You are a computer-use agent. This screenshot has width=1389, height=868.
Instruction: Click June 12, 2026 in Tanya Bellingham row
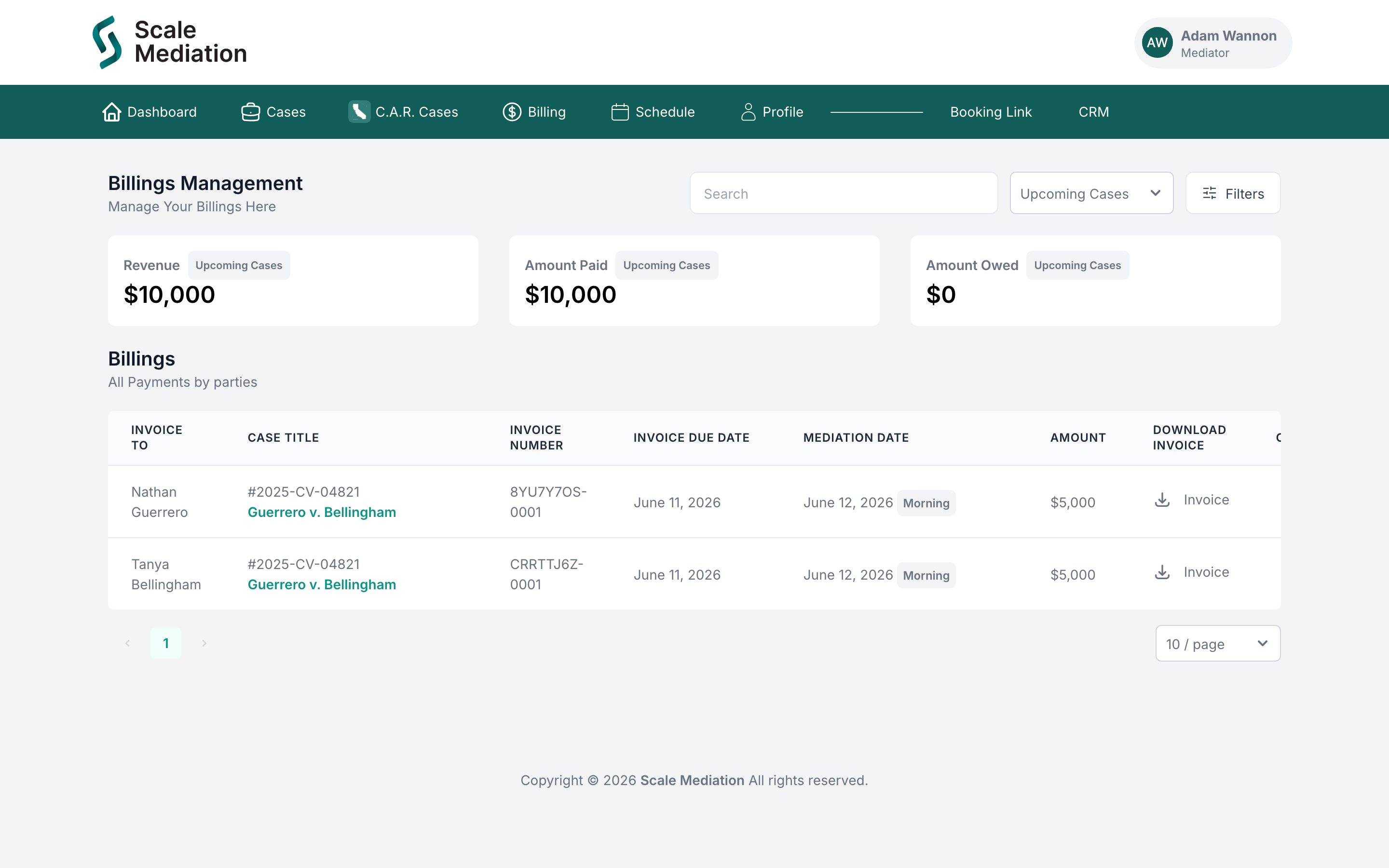pos(848,575)
